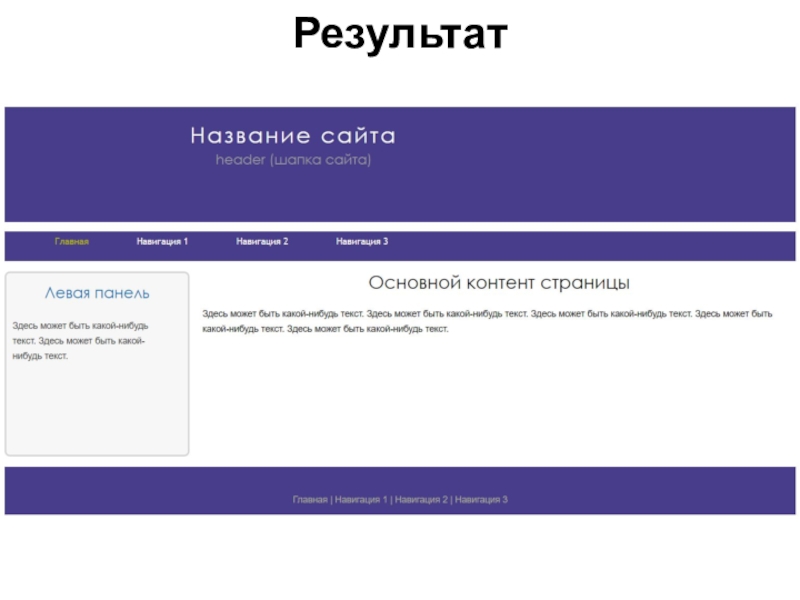Go to Навигация 2 in top navigation bar
Screen dimensions: 800x600
click(262, 242)
